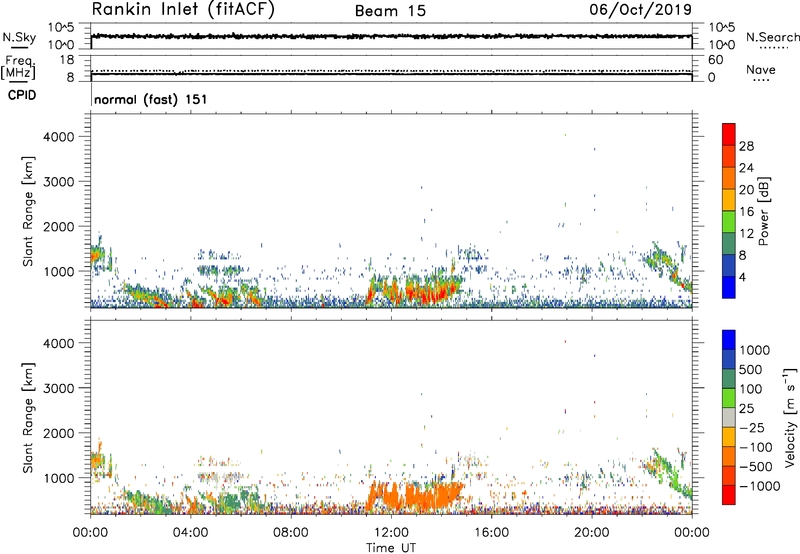Click the 'N.Search' legend label
The height and width of the screenshot is (554, 800).
pos(772,37)
